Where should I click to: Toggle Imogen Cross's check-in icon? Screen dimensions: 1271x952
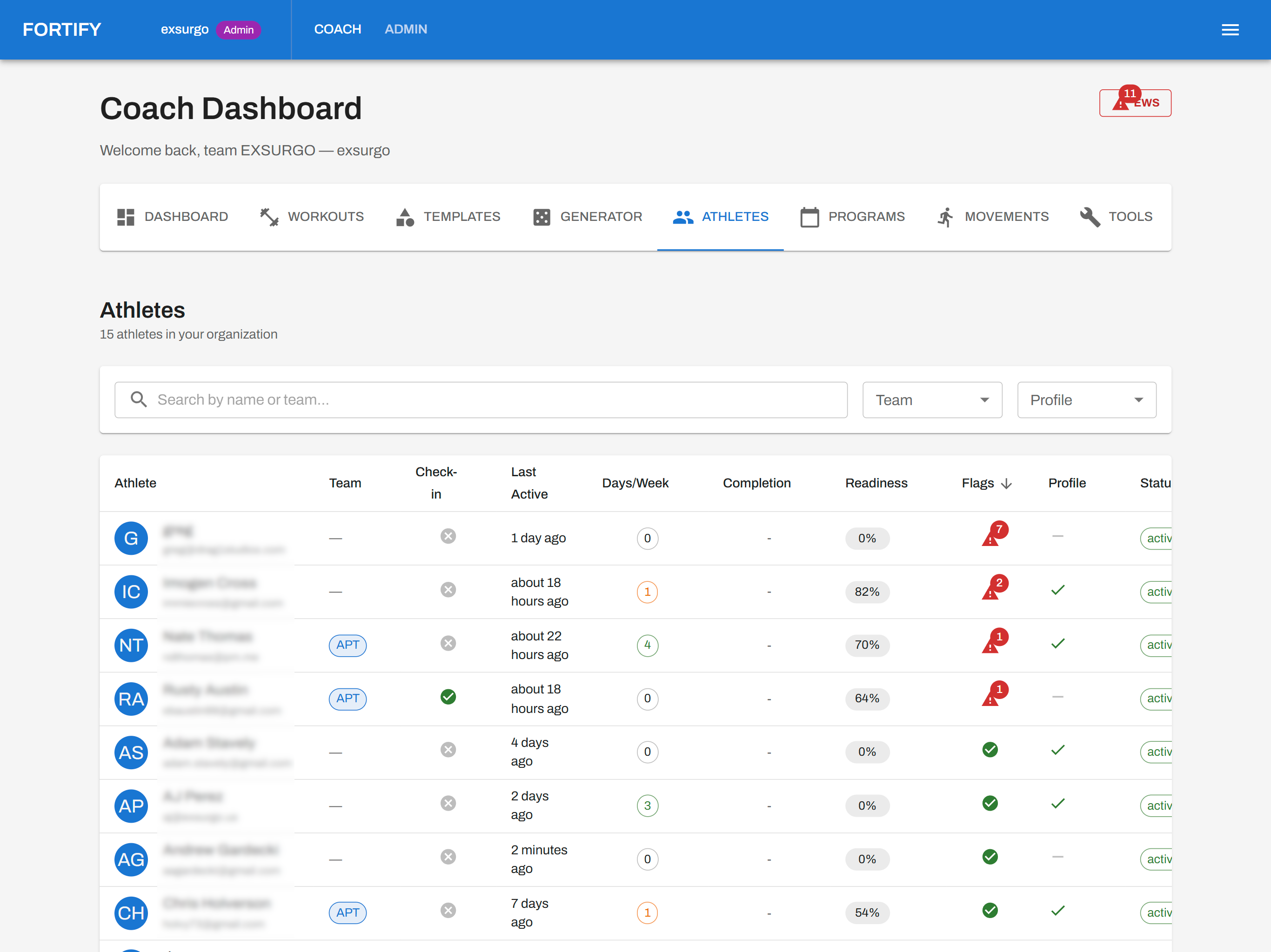tap(448, 589)
